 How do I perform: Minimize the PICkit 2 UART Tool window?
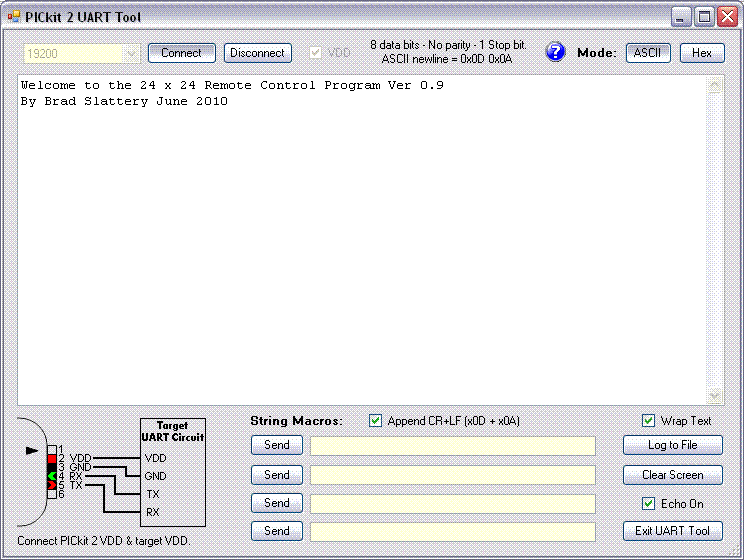click(x=681, y=17)
